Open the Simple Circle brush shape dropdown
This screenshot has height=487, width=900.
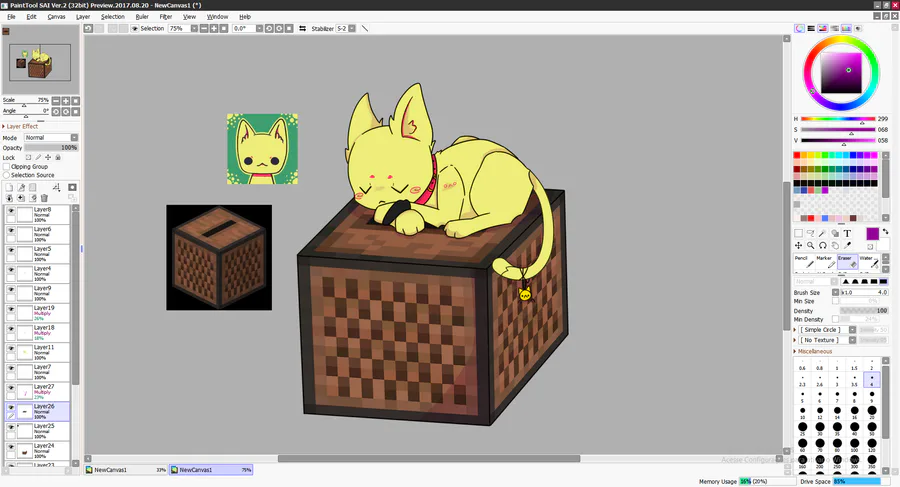852,330
